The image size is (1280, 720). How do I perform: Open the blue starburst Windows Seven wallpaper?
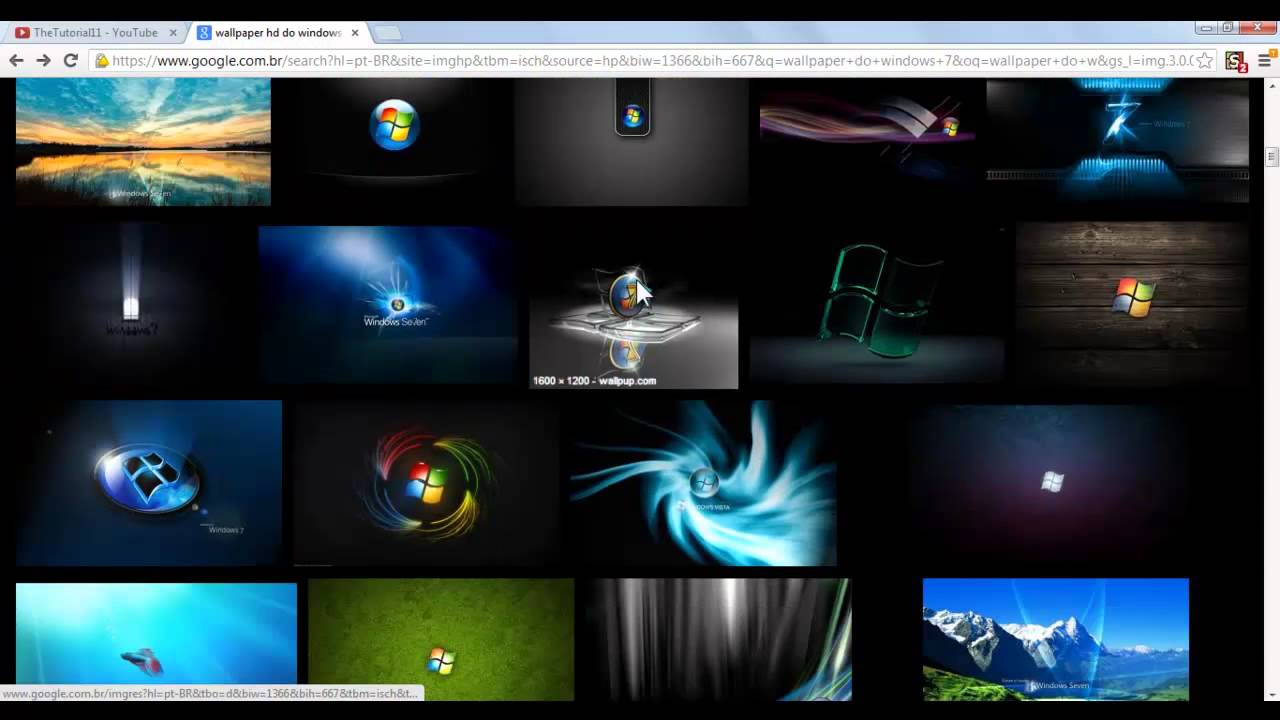tap(388, 305)
